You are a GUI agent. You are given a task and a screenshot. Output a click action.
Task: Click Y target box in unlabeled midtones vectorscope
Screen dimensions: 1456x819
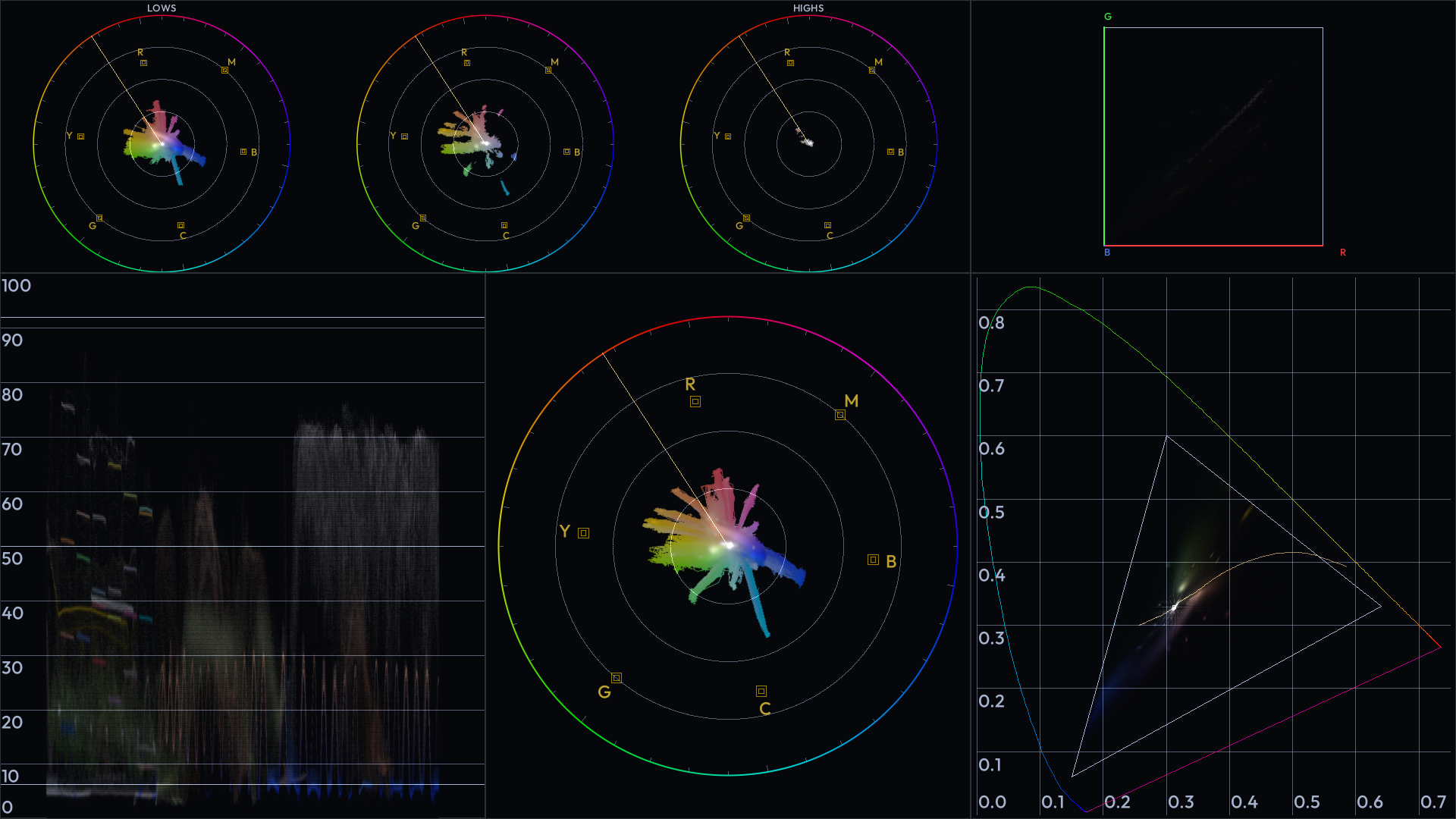404,136
